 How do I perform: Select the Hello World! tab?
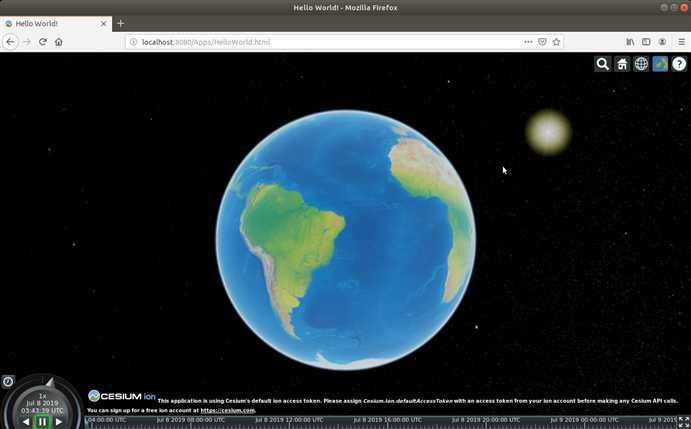point(56,24)
